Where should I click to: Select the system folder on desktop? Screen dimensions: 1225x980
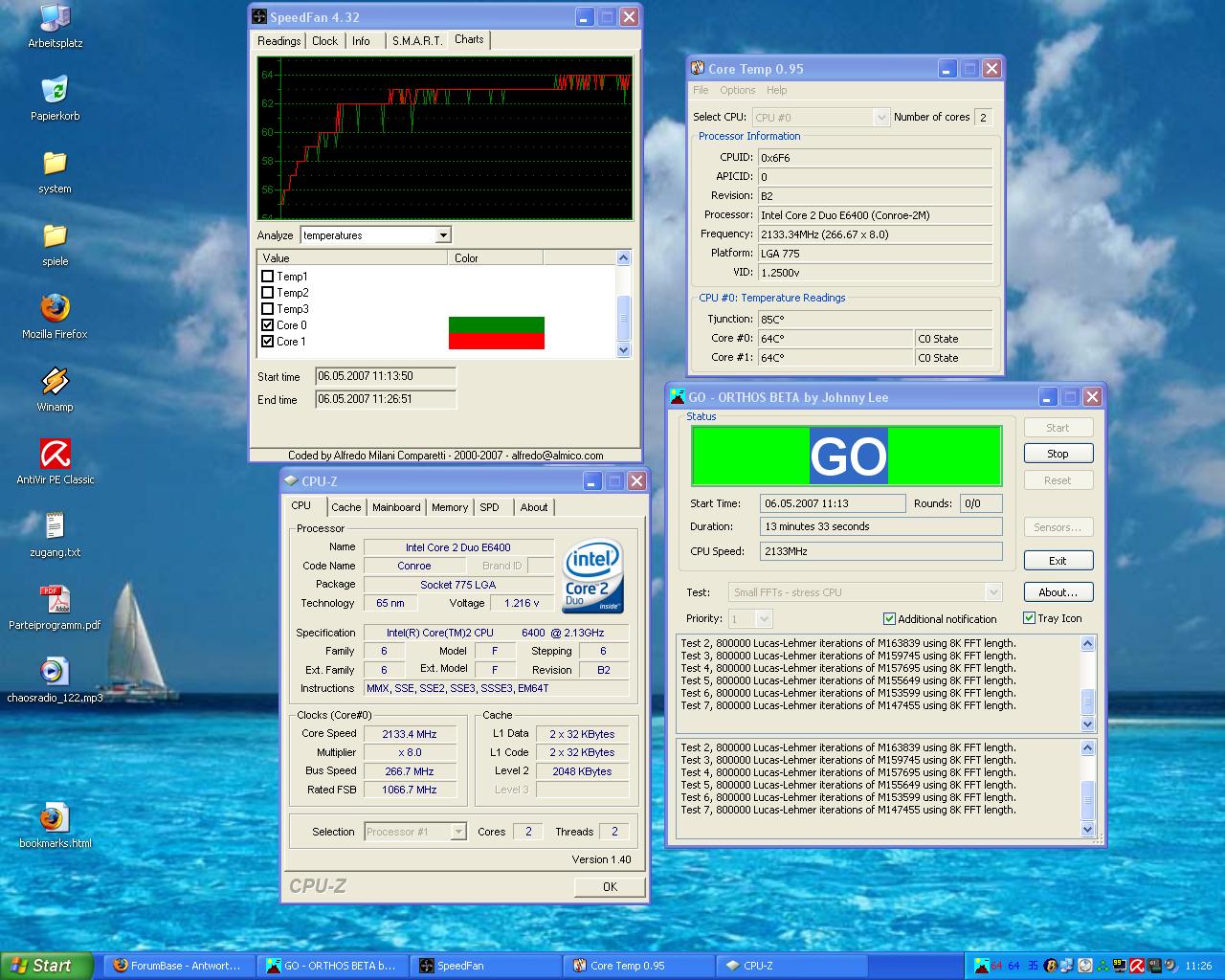click(x=55, y=171)
